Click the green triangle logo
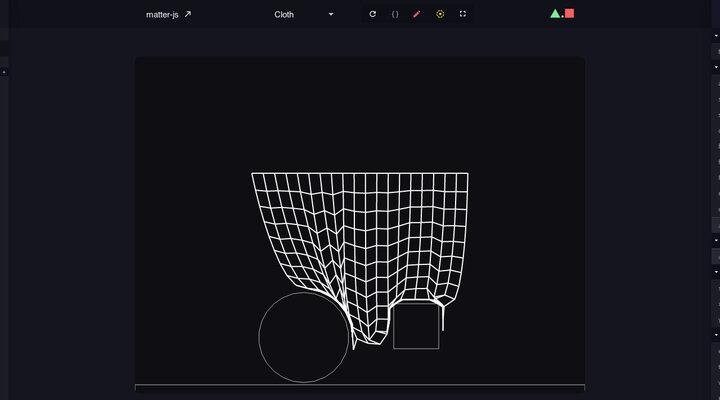The height and width of the screenshot is (400, 720). tap(555, 14)
